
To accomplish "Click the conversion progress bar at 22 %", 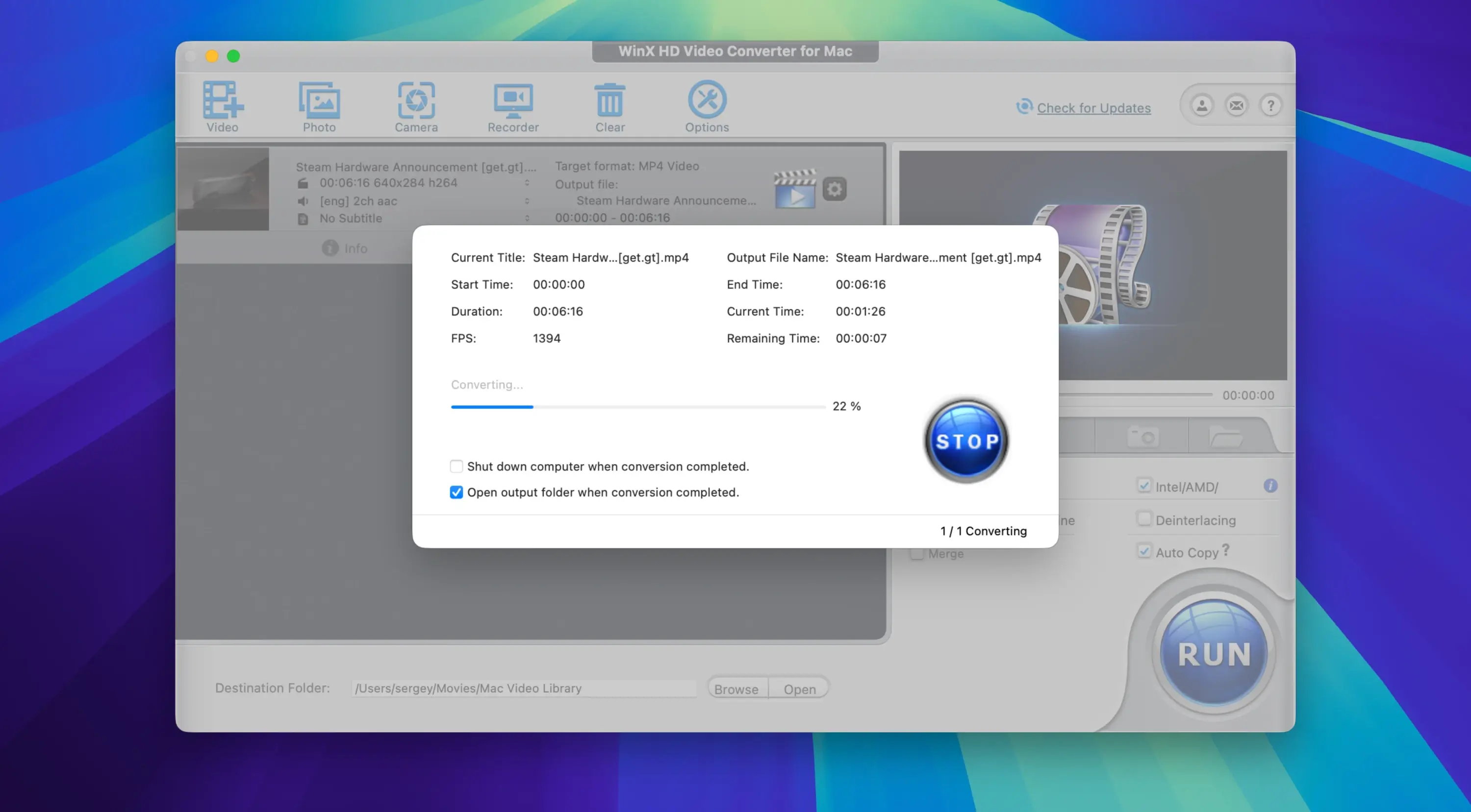I will tap(638, 407).
